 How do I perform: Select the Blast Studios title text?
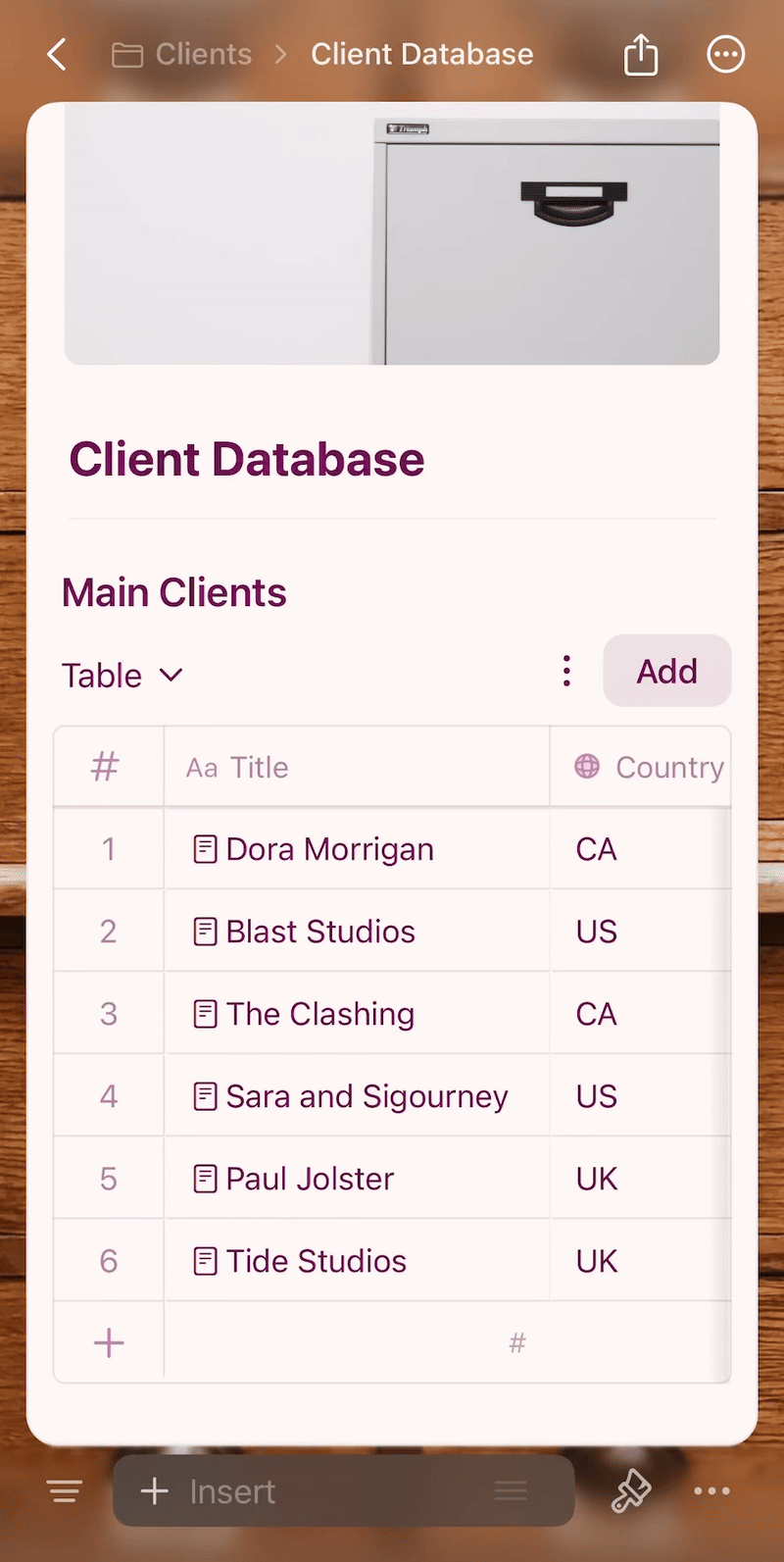tap(320, 932)
